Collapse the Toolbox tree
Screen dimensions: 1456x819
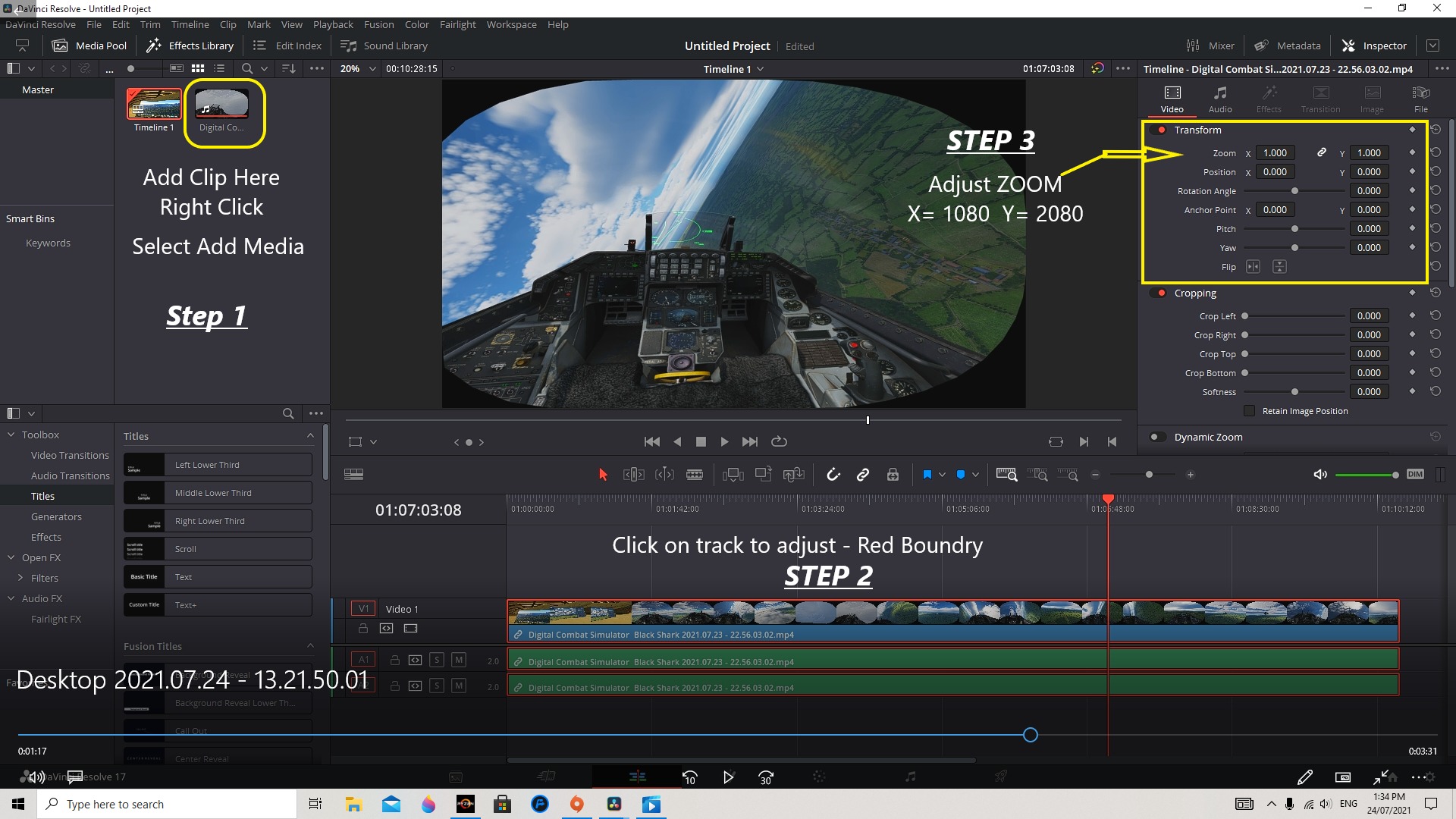click(x=11, y=435)
